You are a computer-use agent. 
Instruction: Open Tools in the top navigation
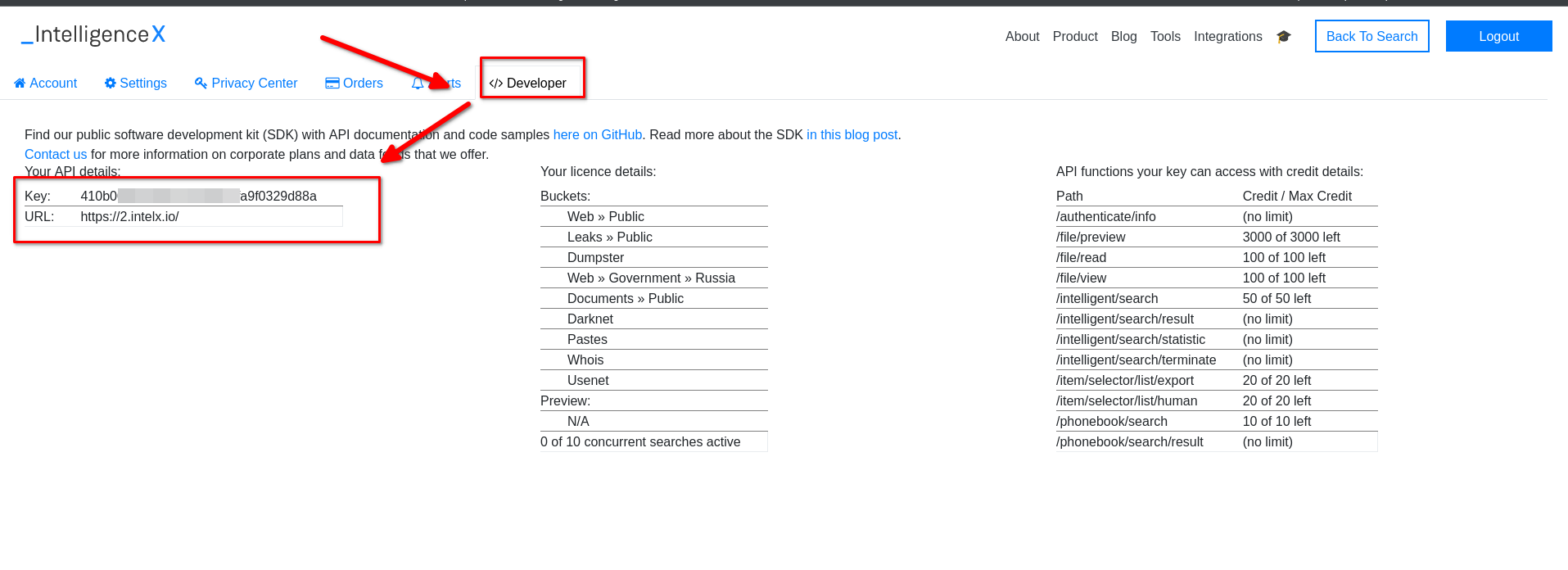tap(1164, 37)
